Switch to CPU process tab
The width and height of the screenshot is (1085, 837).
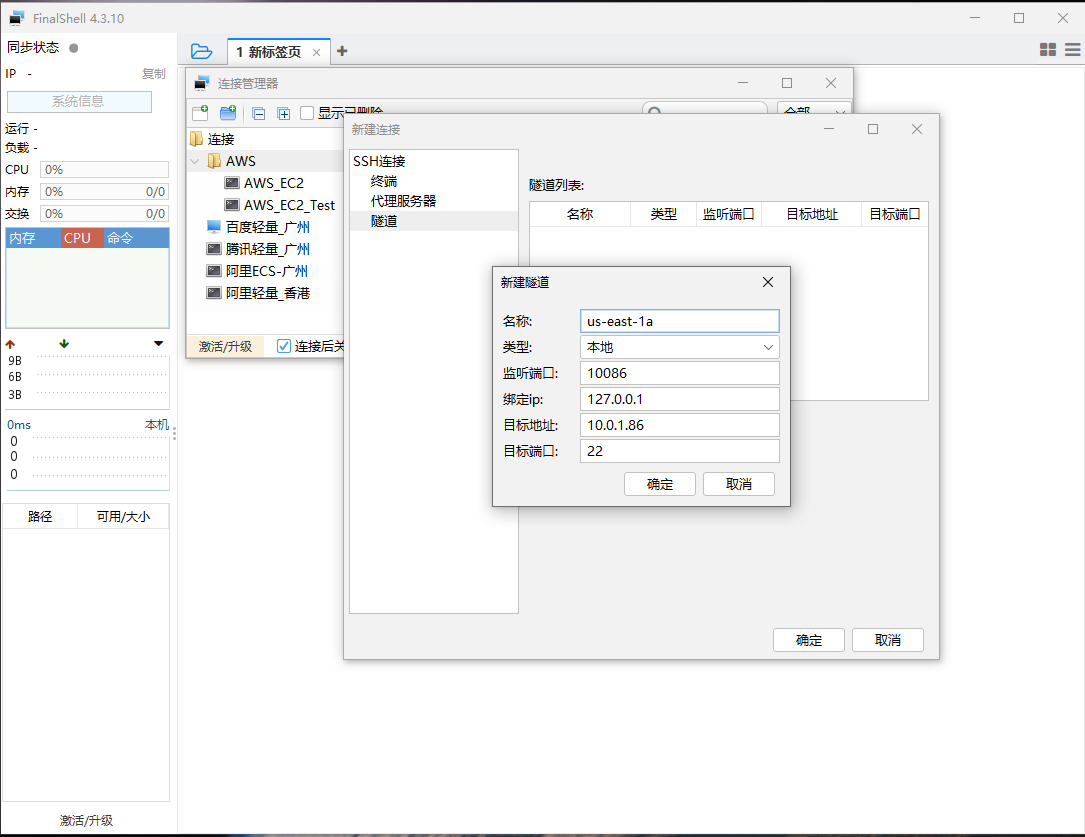(x=82, y=238)
